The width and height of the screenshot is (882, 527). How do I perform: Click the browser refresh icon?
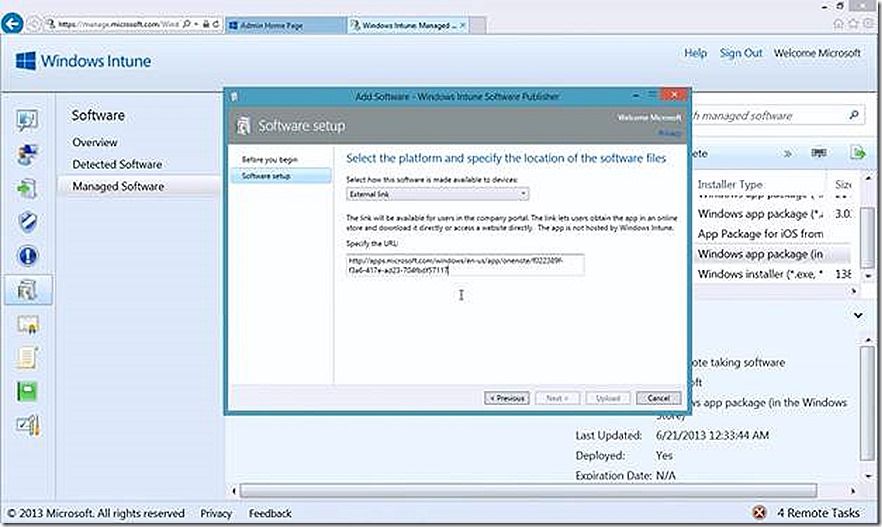[216, 24]
